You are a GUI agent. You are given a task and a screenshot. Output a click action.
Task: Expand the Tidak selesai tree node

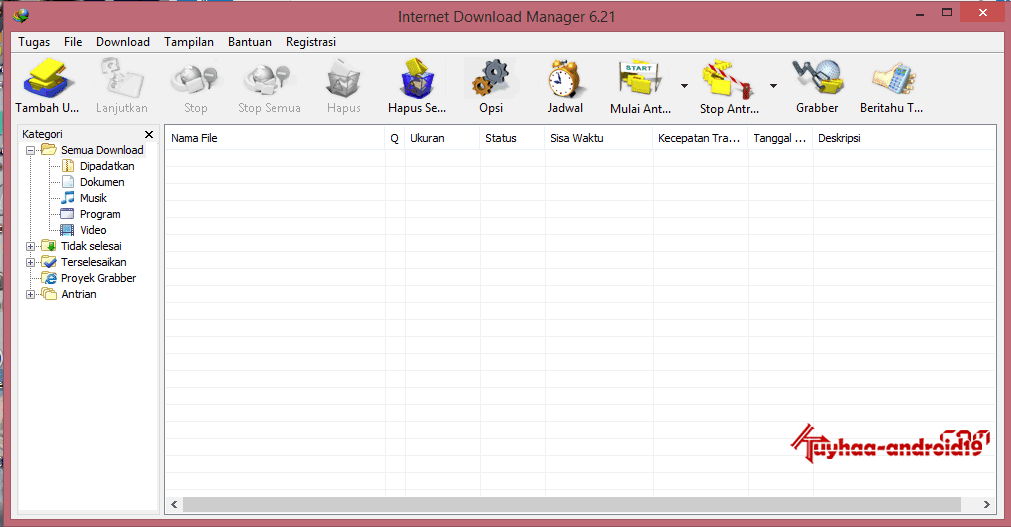pos(30,246)
